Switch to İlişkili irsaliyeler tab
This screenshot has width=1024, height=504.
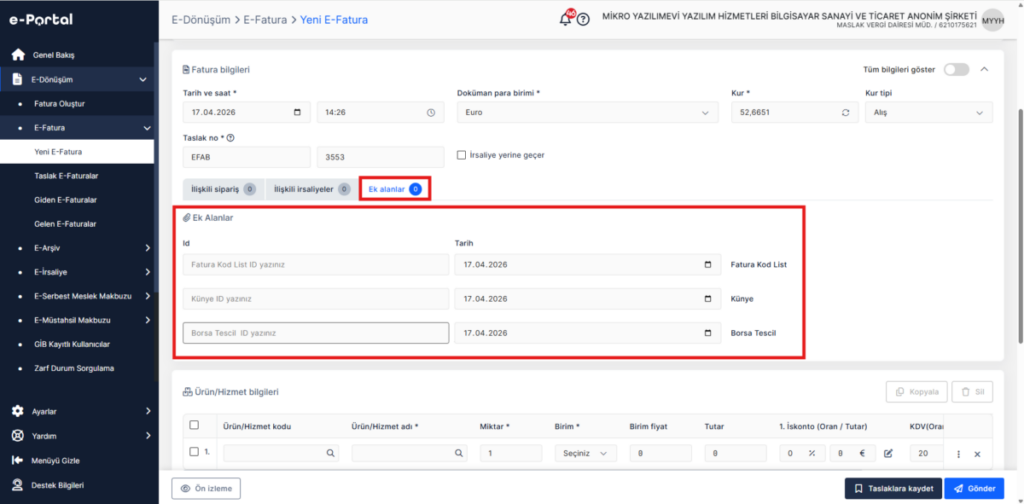pos(312,189)
